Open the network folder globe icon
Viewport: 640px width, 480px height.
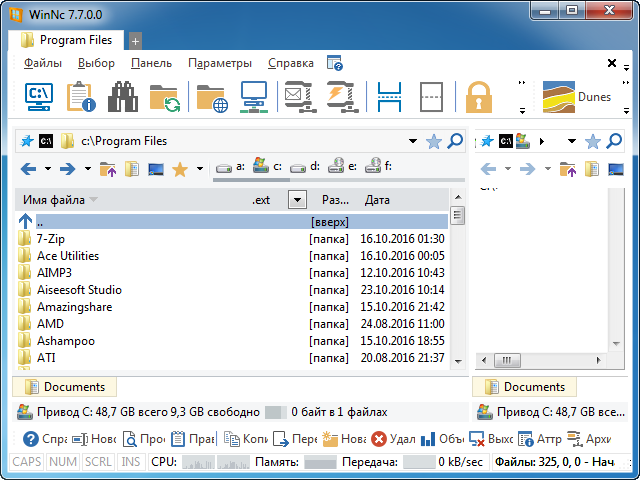211,98
